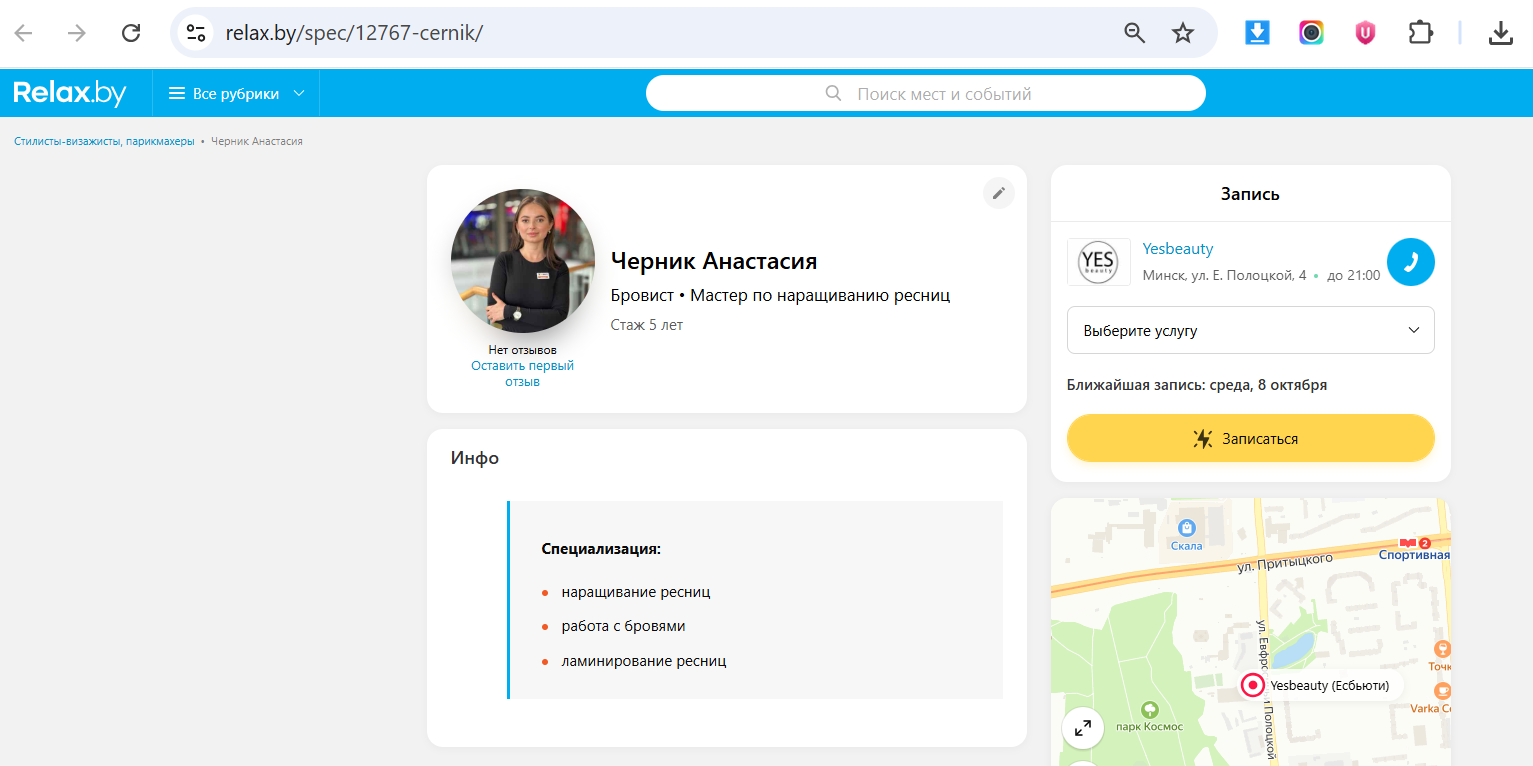Viewport: 1533px width, 766px height.
Task: Click the salon address ул. Е. Полоцкой, 4
Action: [x=1225, y=275]
